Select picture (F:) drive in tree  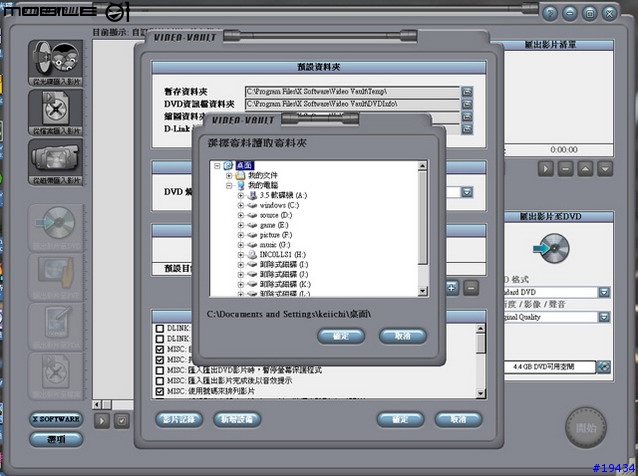[x=276, y=235]
